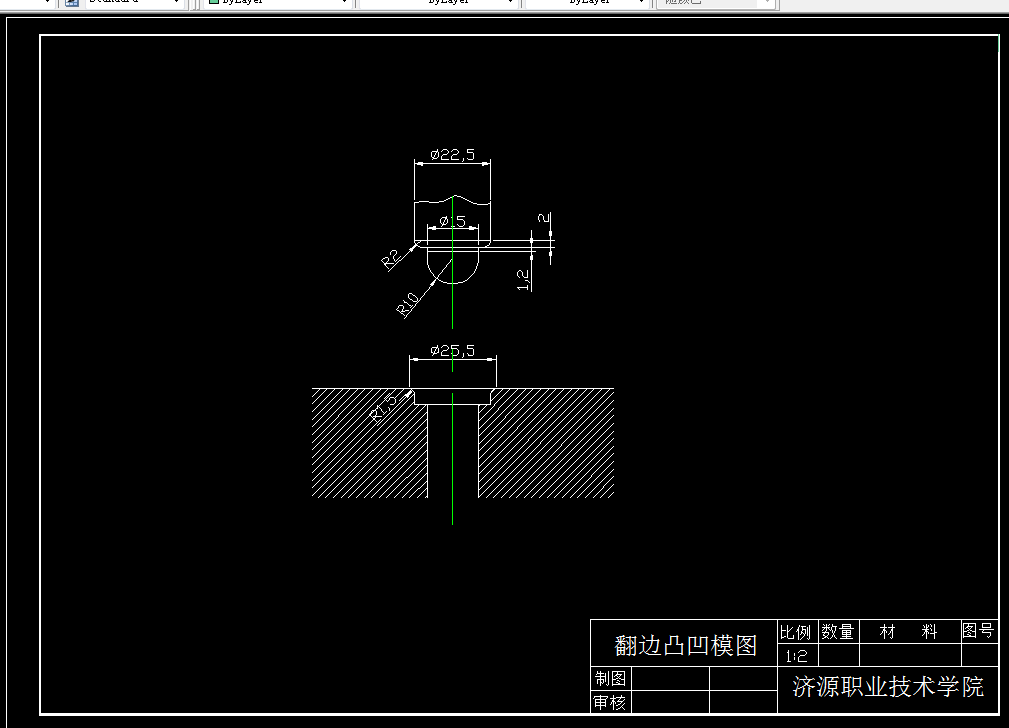The width and height of the screenshot is (1009, 728).
Task: Click the text style icon beside Standard
Action: click(x=72, y=3)
